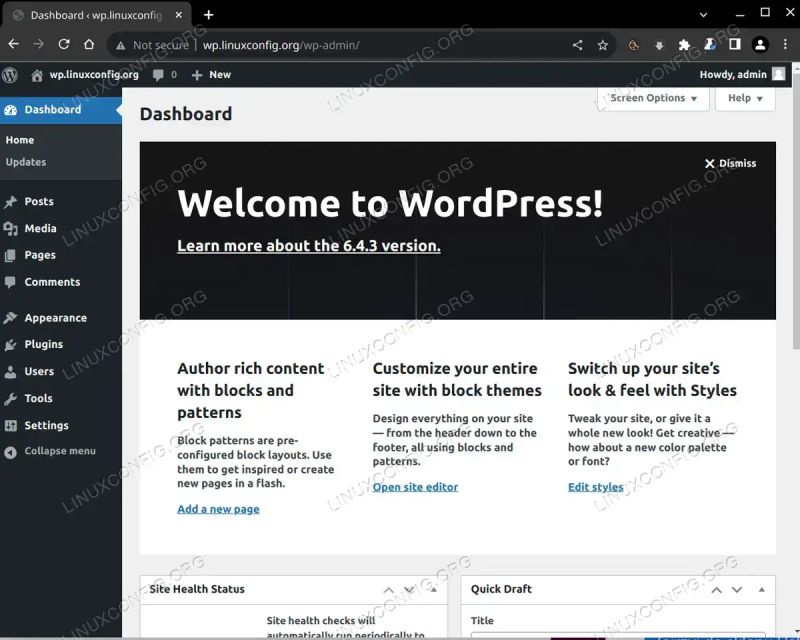Image resolution: width=800 pixels, height=640 pixels.
Task: Click the Appearance paintbrush icon
Action: (x=13, y=317)
